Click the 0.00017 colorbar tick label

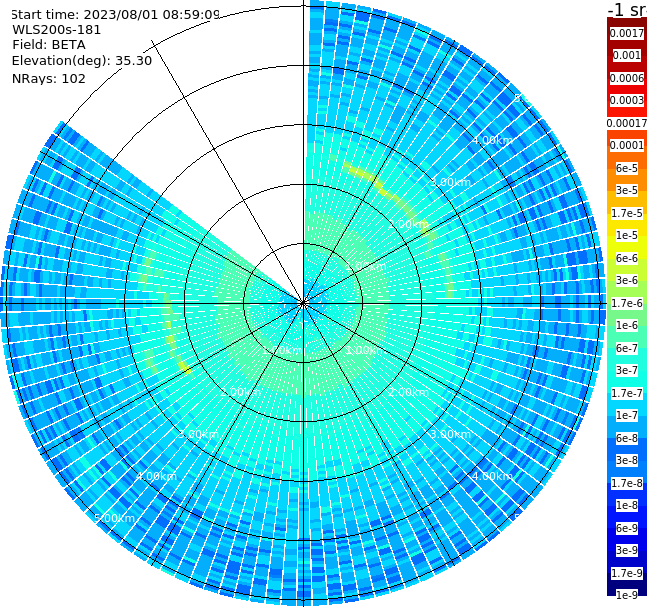pos(627,123)
